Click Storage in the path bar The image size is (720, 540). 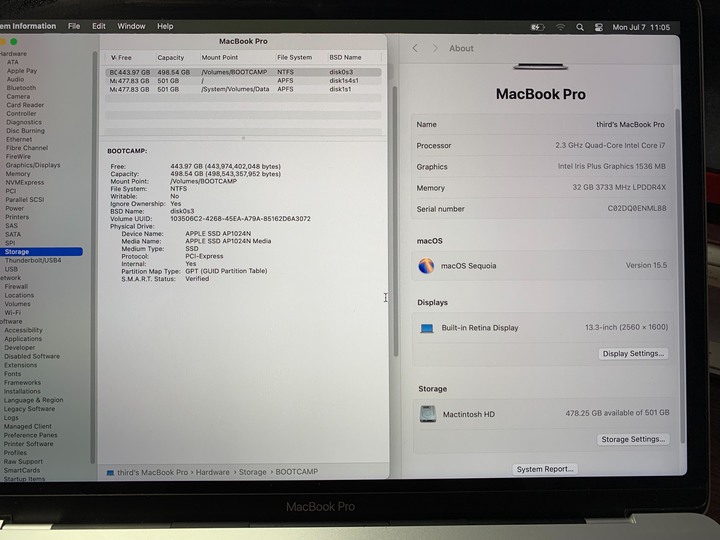pyautogui.click(x=253, y=472)
